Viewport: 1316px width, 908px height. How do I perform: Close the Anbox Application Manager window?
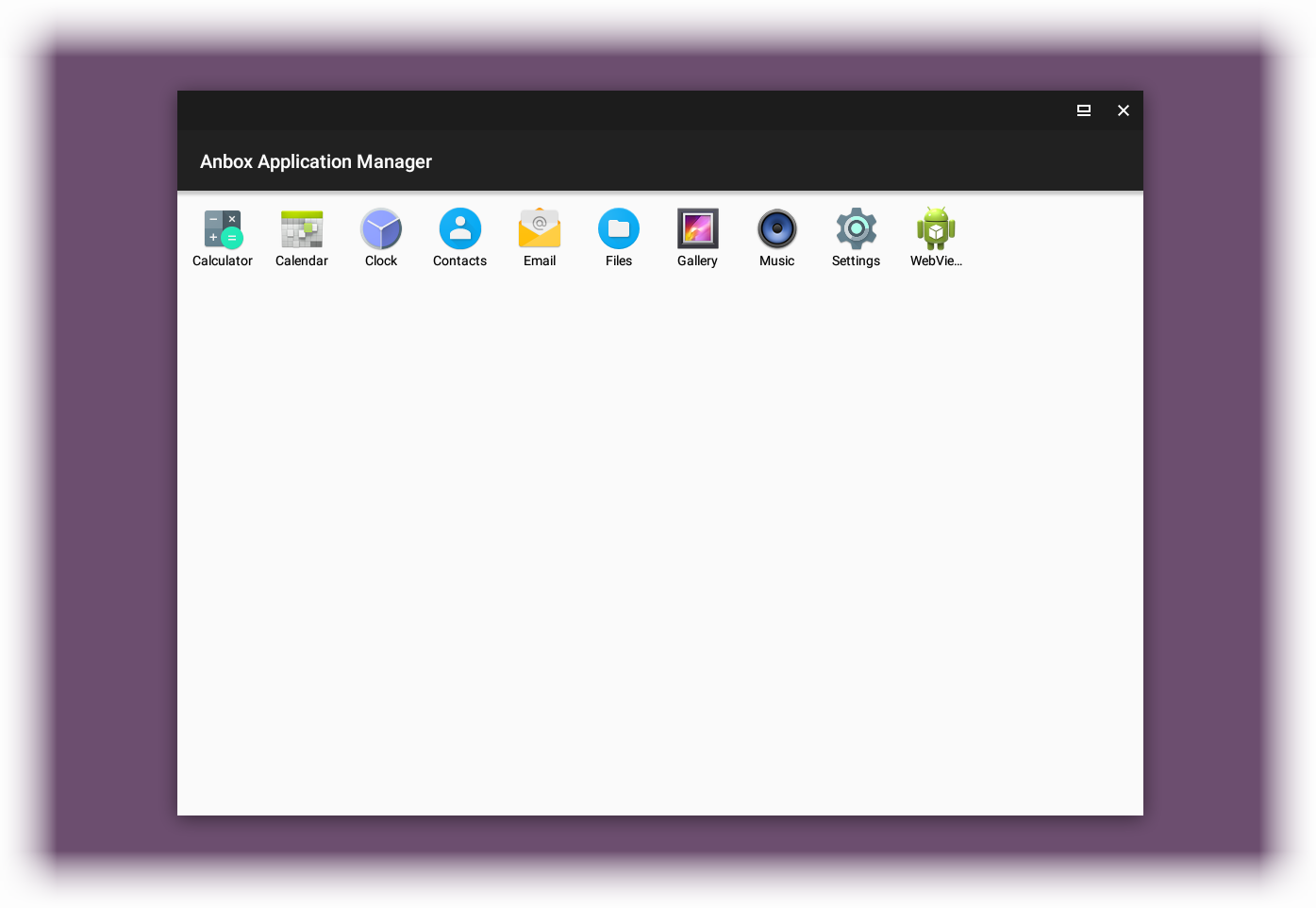coord(1124,110)
